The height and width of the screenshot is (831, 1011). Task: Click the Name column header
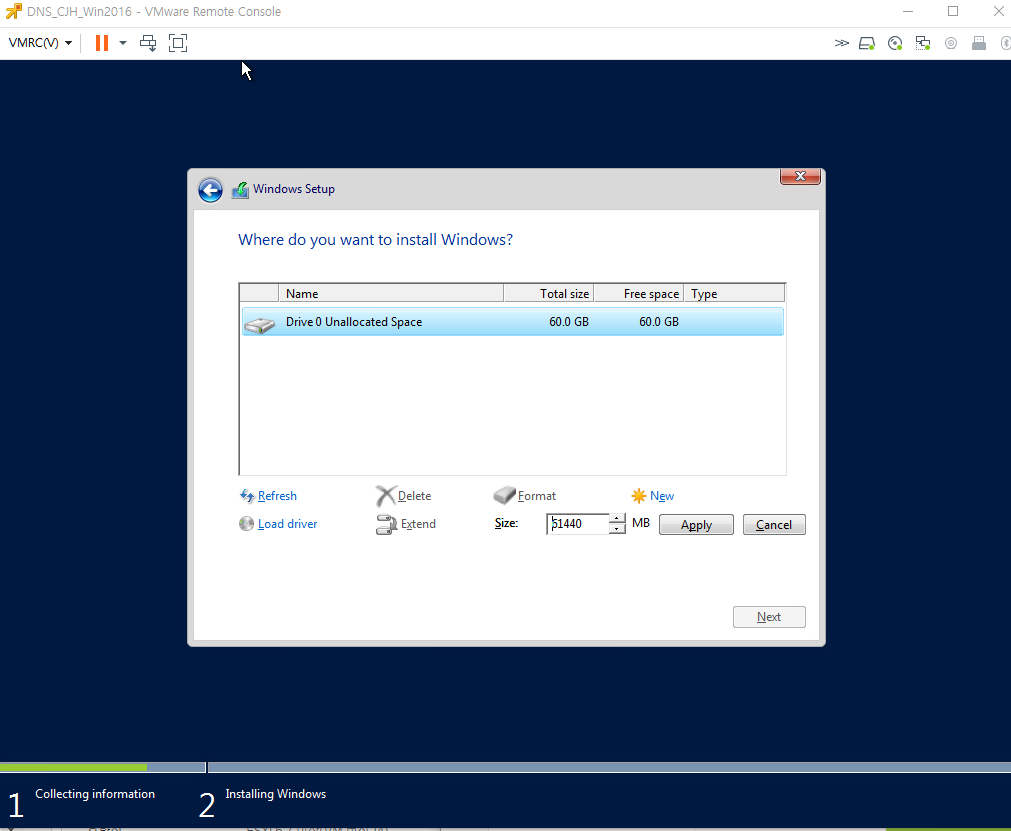(391, 293)
